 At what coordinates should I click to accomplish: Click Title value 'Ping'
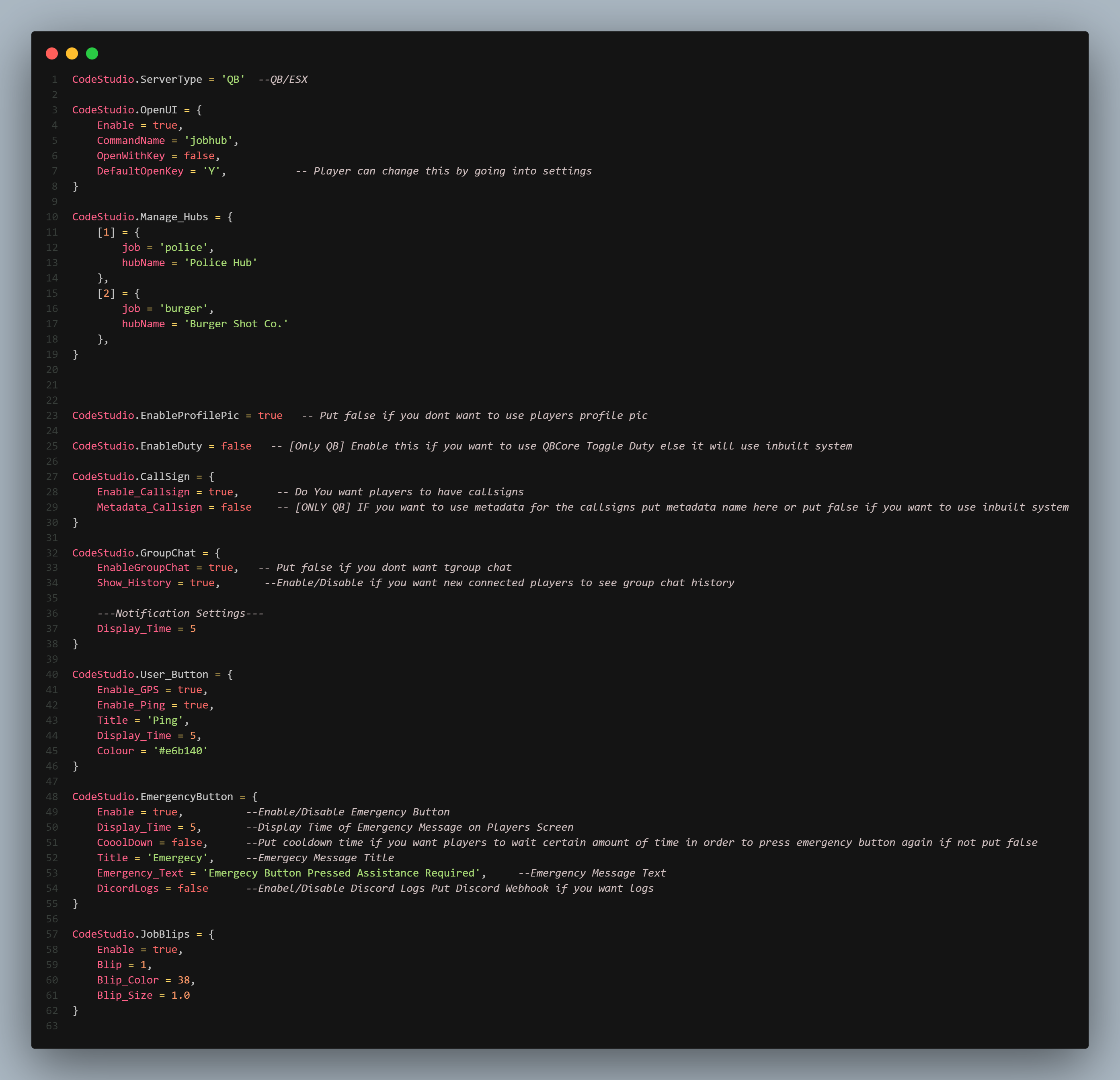tap(165, 721)
